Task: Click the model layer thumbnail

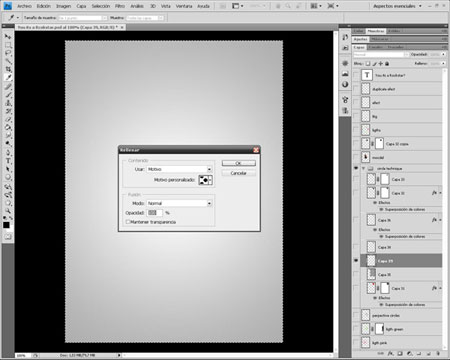Action: [366, 157]
